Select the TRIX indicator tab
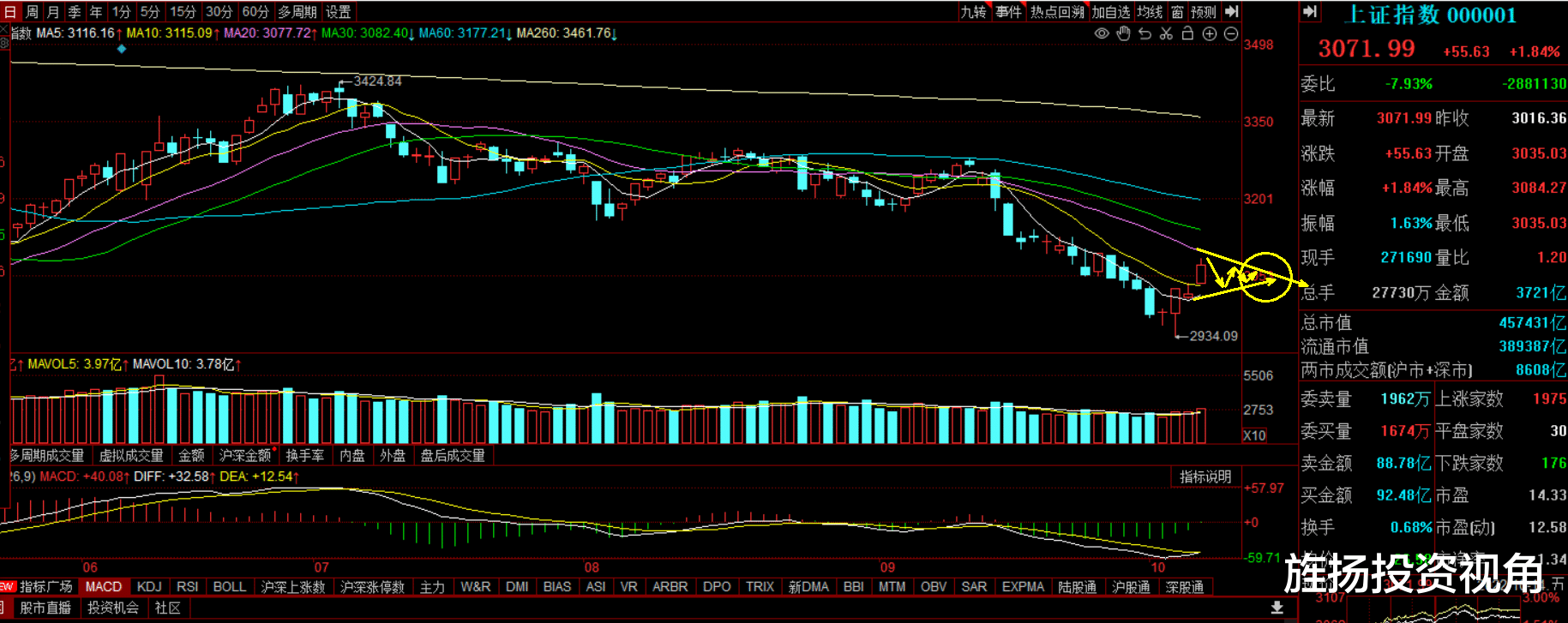The width and height of the screenshot is (1568, 623). 760,587
